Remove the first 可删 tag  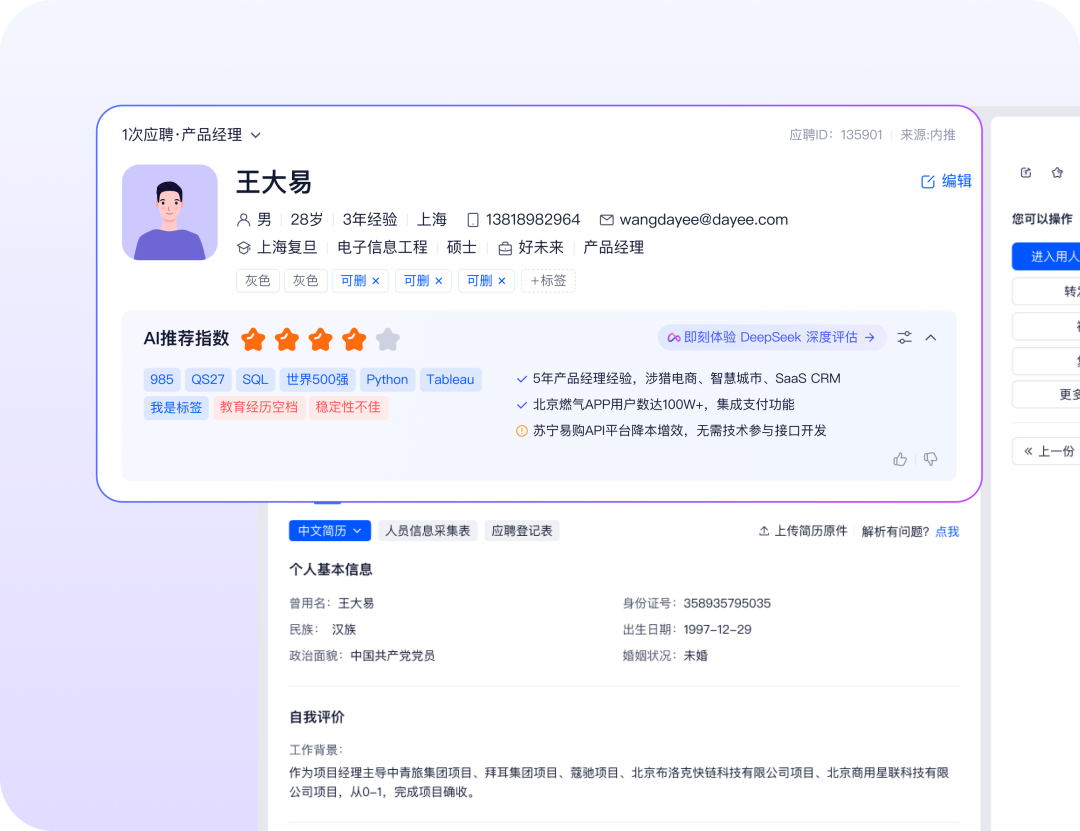point(375,280)
